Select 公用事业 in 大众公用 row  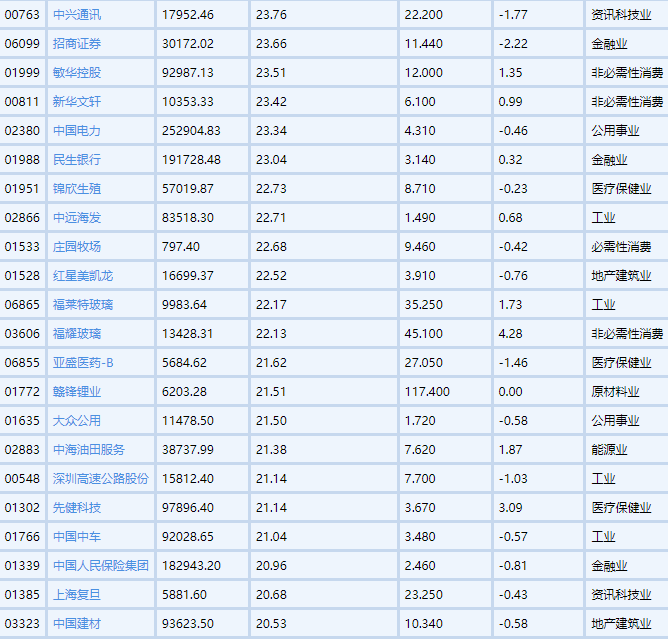[616, 420]
